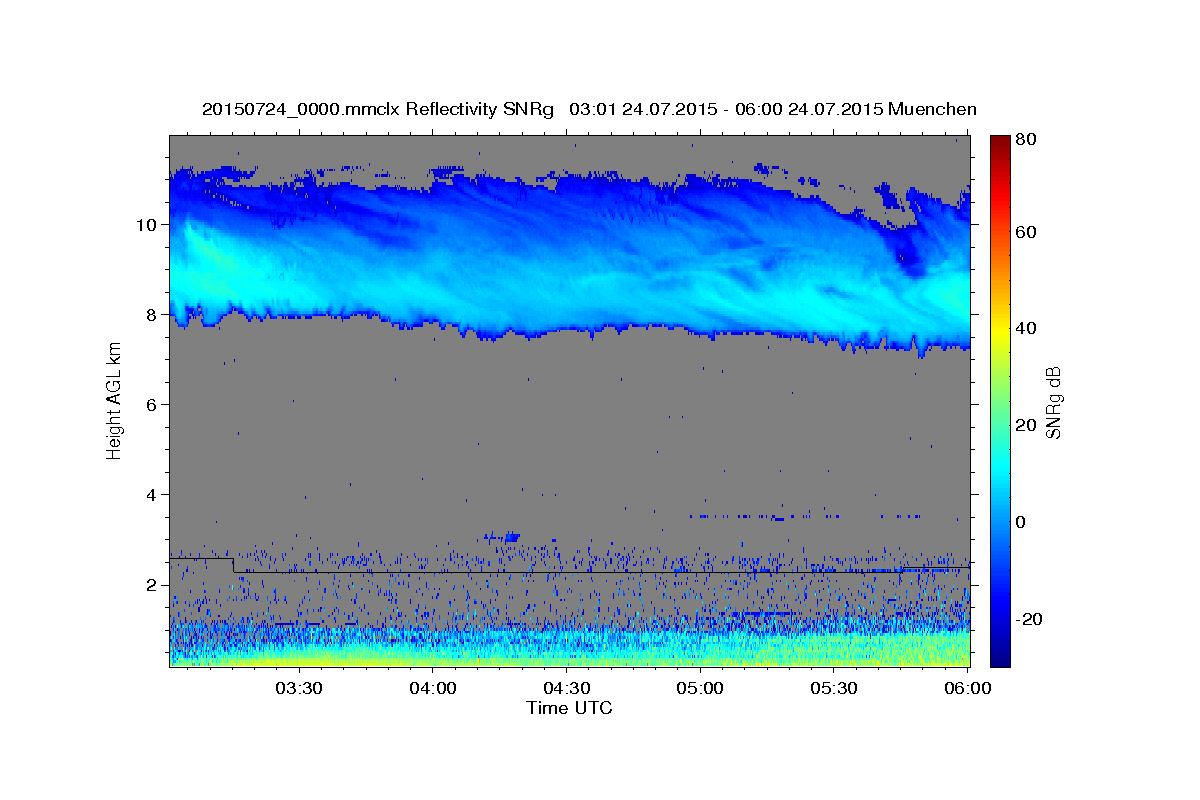Click the colorbar value 60 label

pyautogui.click(x=1025, y=232)
